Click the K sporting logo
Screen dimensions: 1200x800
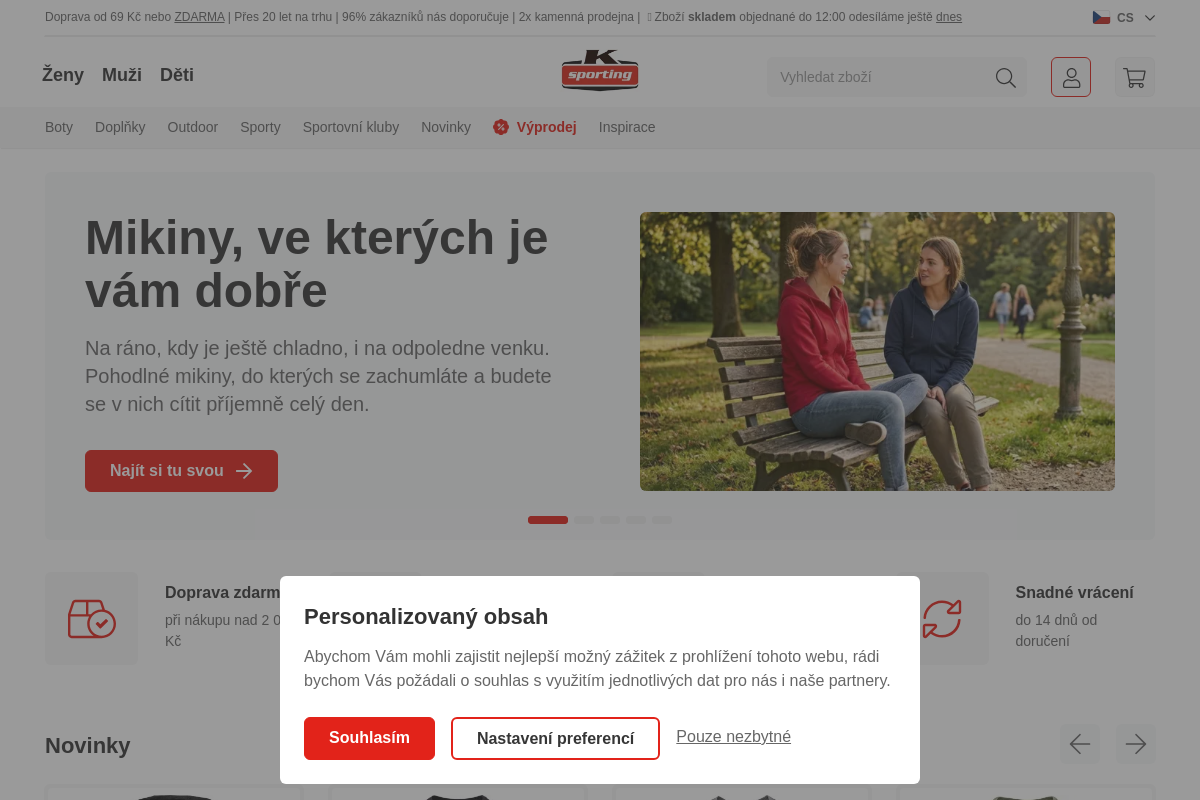(600, 71)
